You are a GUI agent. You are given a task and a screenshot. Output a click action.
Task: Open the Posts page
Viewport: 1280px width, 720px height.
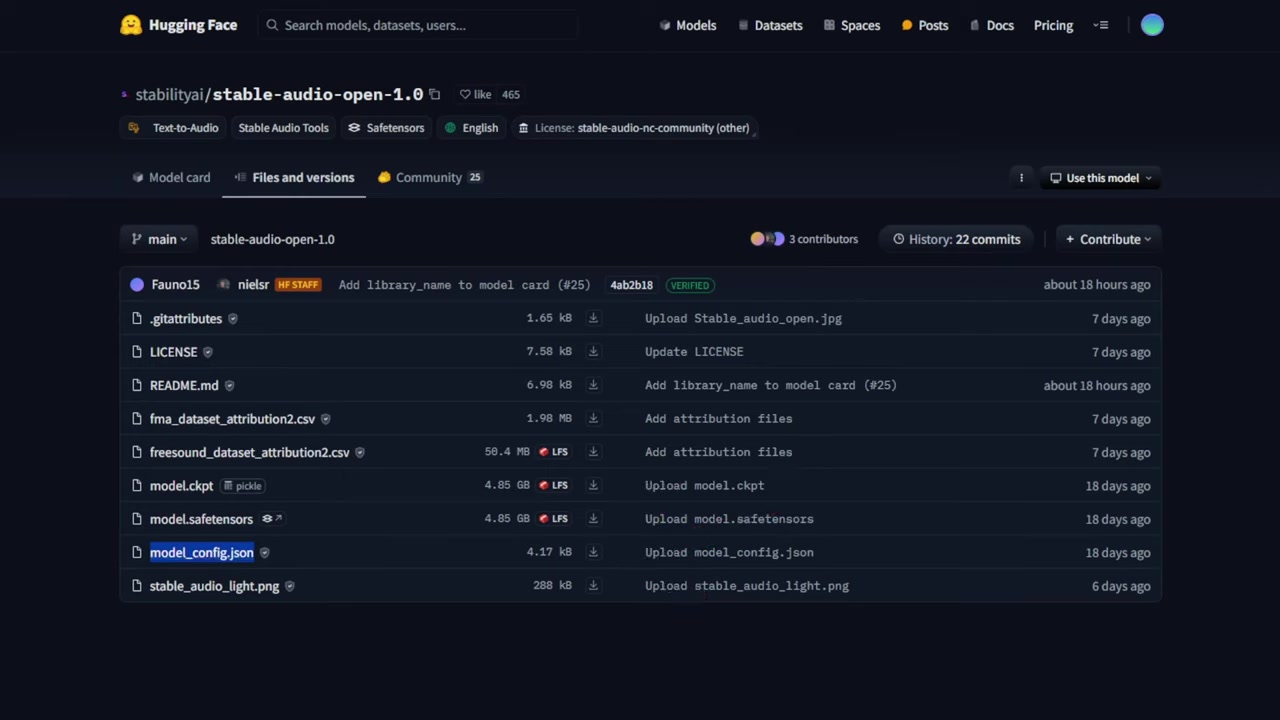[x=925, y=25]
